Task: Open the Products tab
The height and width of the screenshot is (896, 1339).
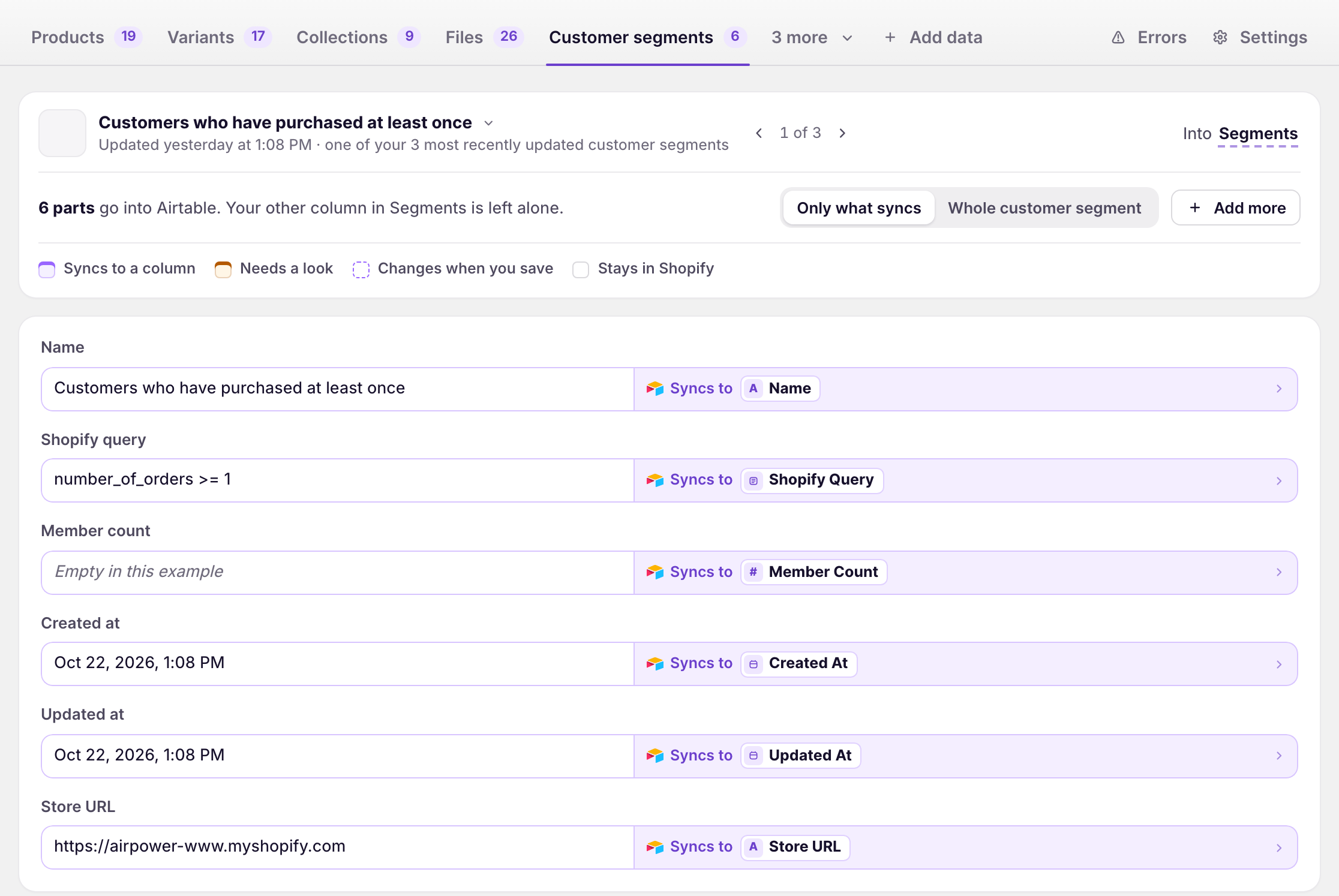Action: click(87, 37)
